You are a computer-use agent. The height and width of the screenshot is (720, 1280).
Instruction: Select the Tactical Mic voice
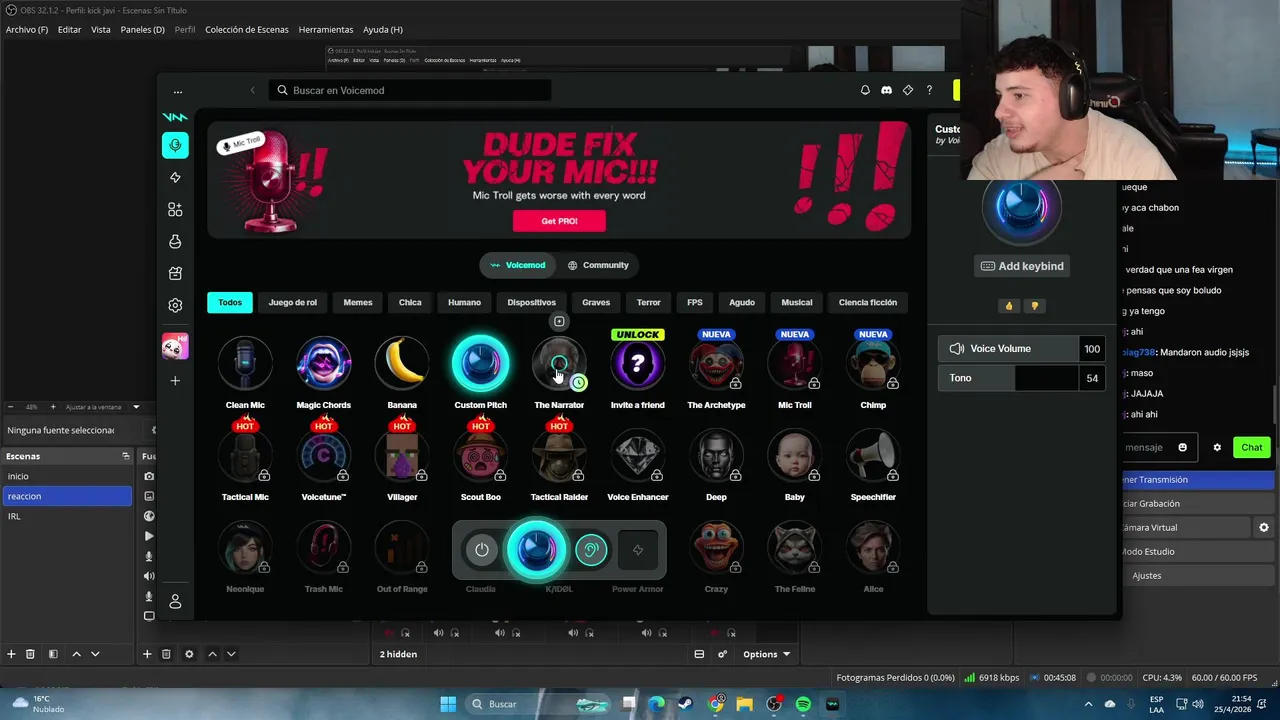point(245,455)
